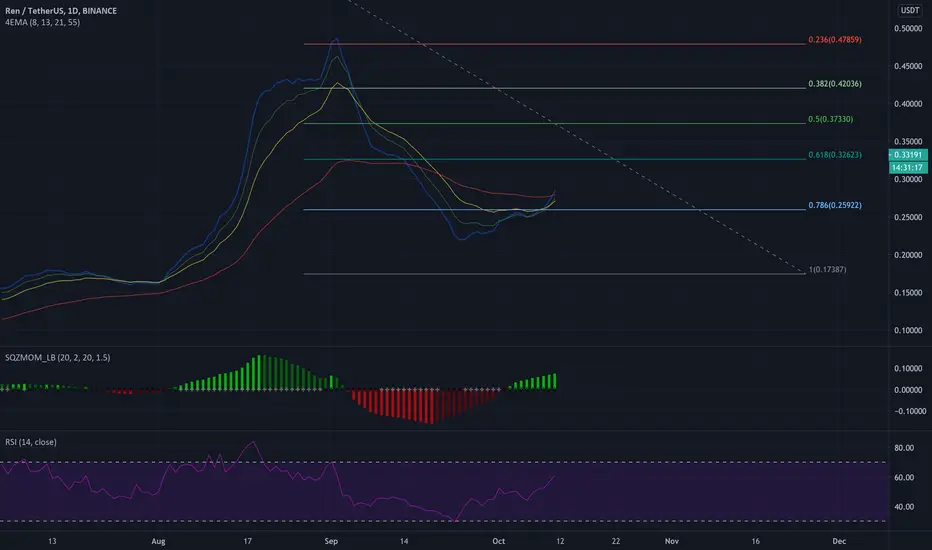Click the 0.20000 price axis label

(x=908, y=255)
